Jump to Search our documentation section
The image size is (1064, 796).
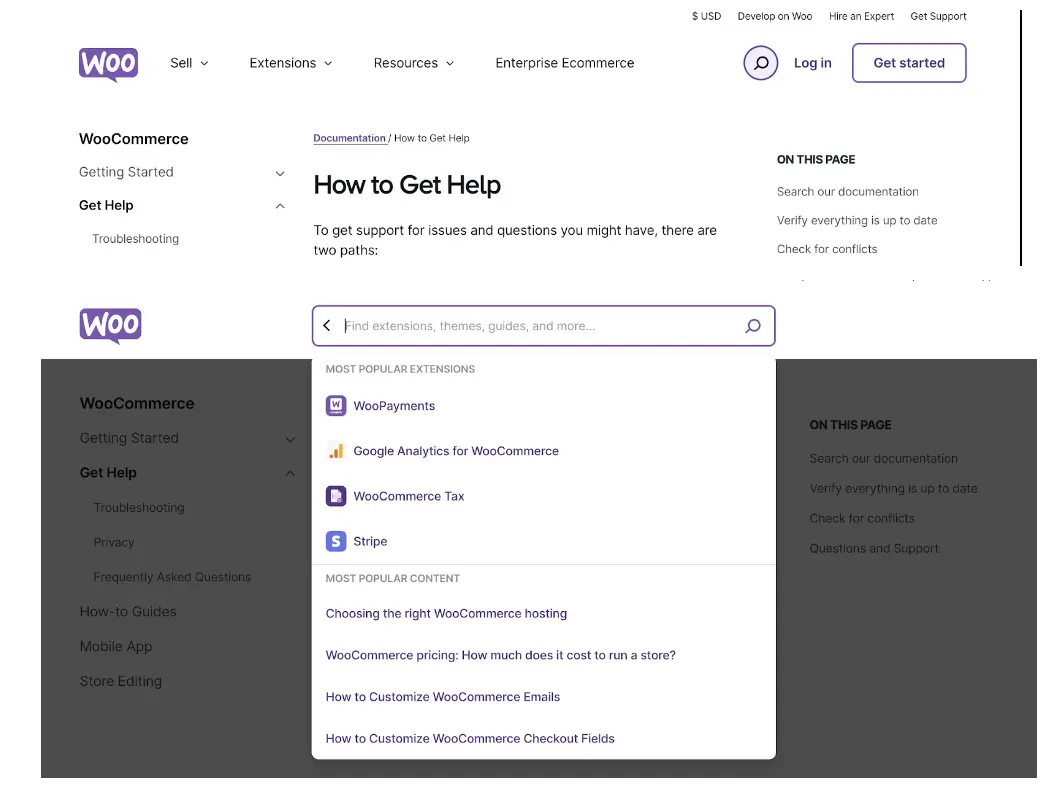click(848, 192)
